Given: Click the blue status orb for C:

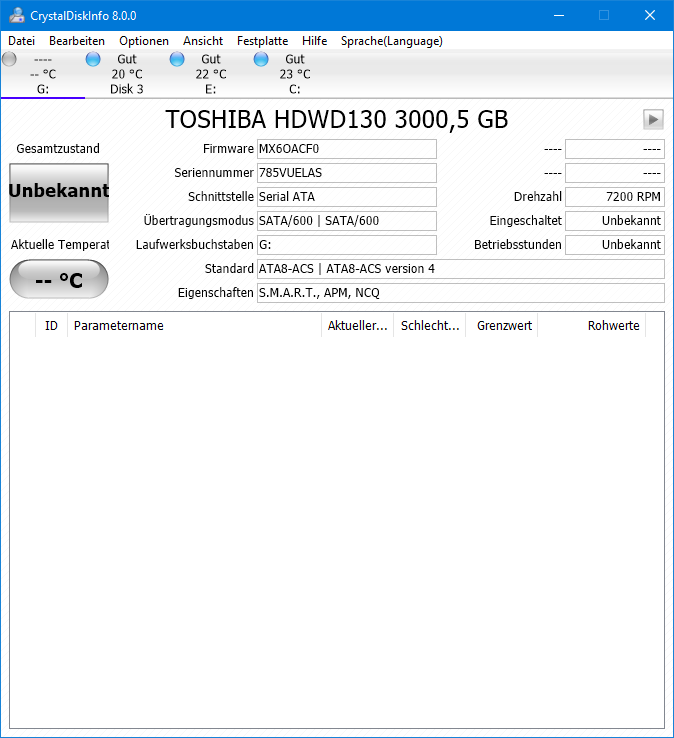Looking at the screenshot, I should click(x=261, y=59).
